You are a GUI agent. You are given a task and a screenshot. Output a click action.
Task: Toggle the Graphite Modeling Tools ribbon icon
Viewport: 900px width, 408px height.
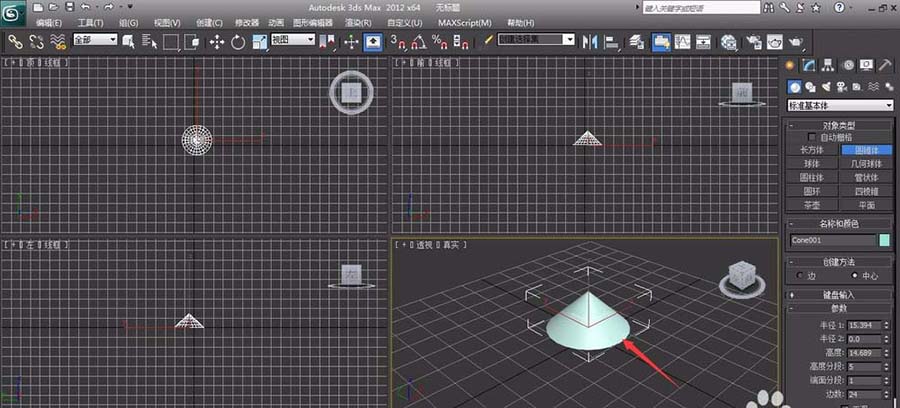pyautogui.click(x=661, y=42)
